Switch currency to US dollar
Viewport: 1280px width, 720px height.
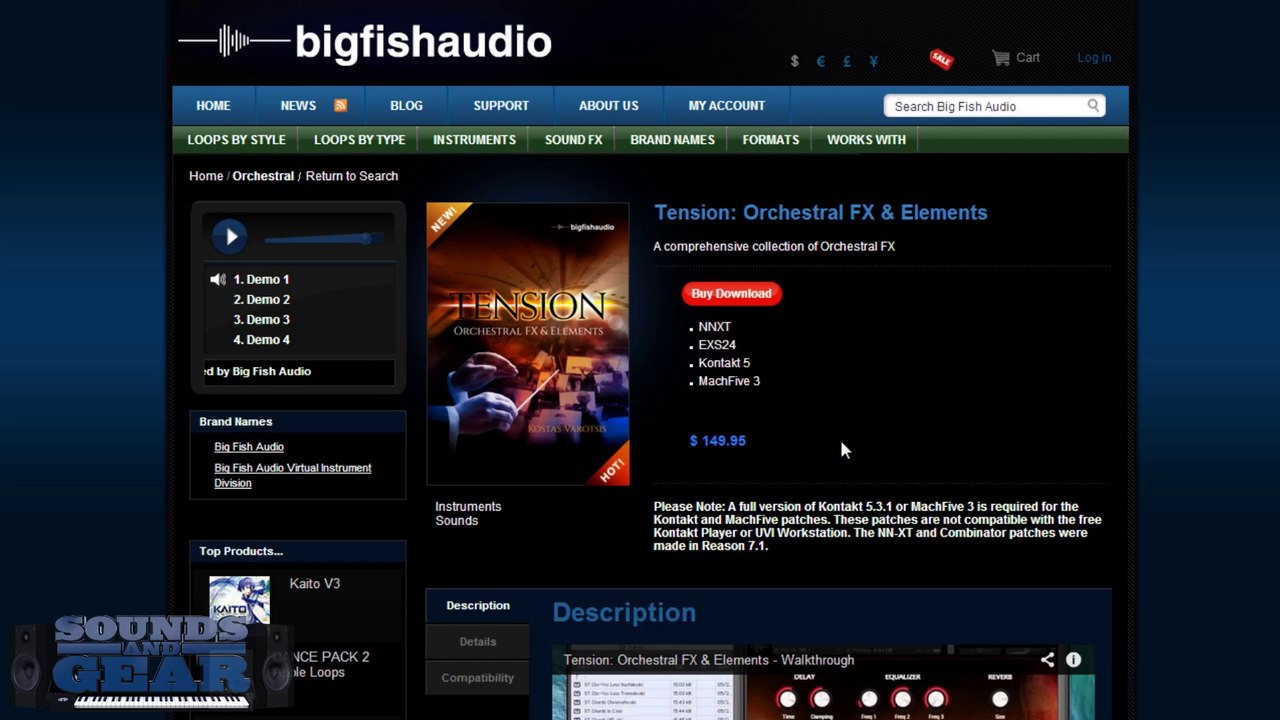pos(794,61)
